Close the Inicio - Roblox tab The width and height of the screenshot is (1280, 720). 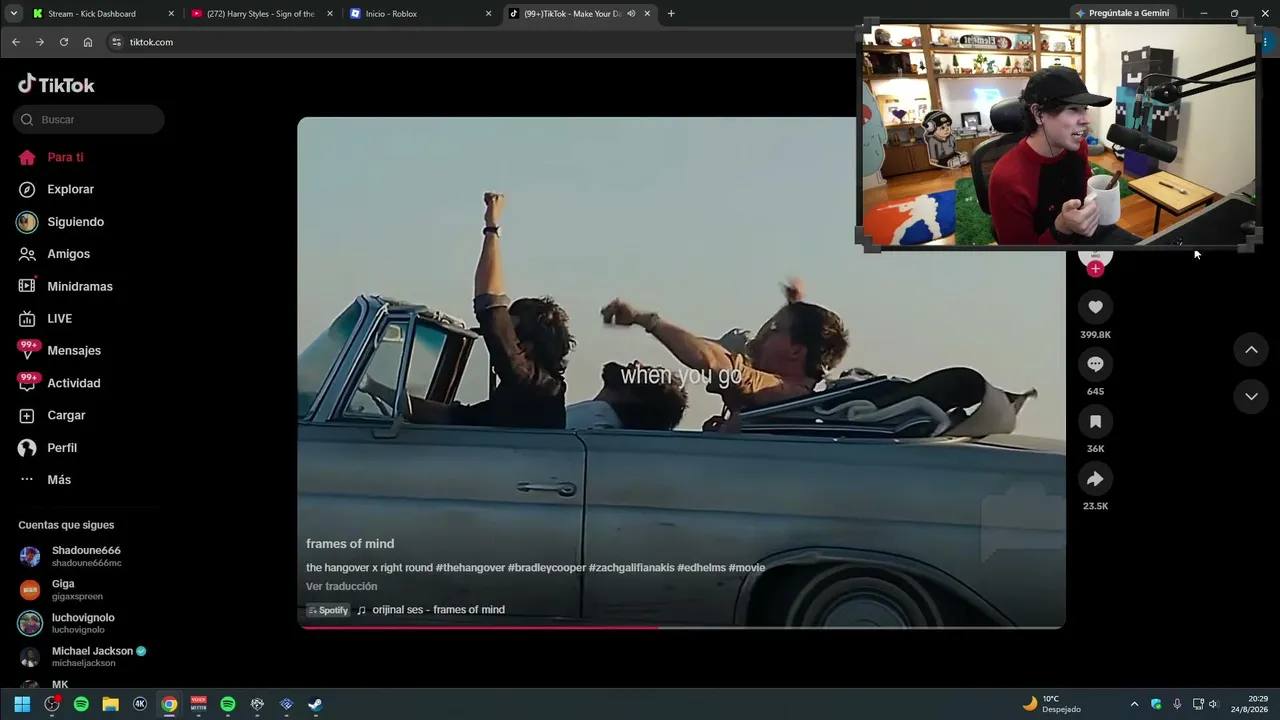pos(489,14)
